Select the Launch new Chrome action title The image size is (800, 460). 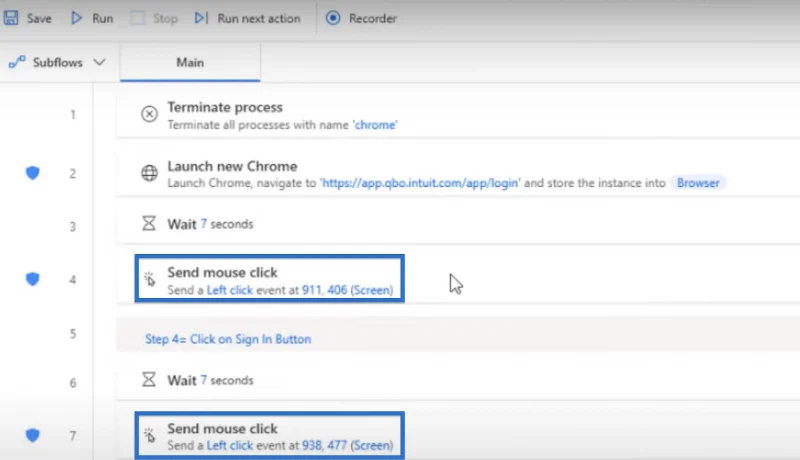232,167
